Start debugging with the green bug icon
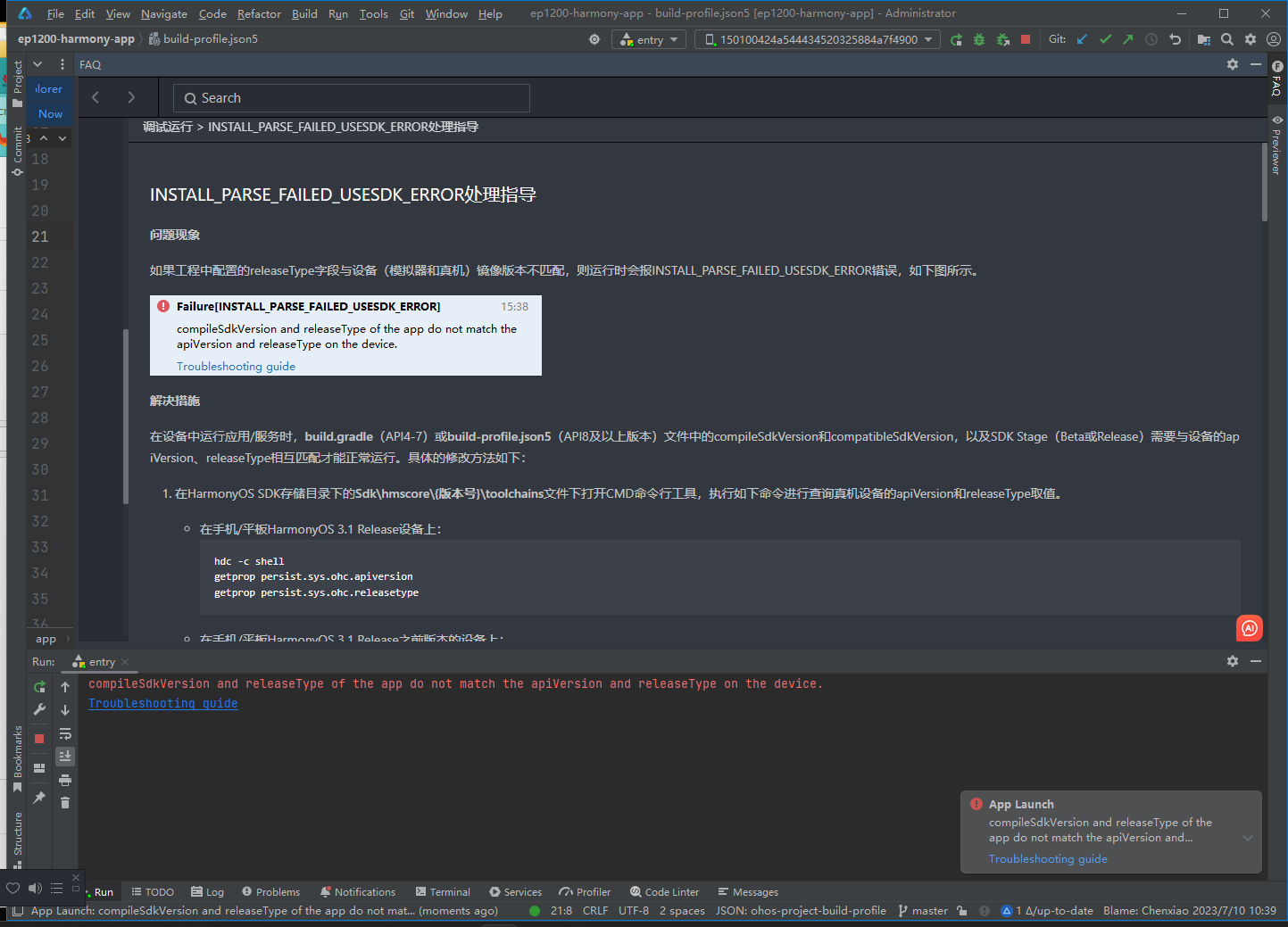Image resolution: width=1288 pixels, height=927 pixels. click(979, 39)
